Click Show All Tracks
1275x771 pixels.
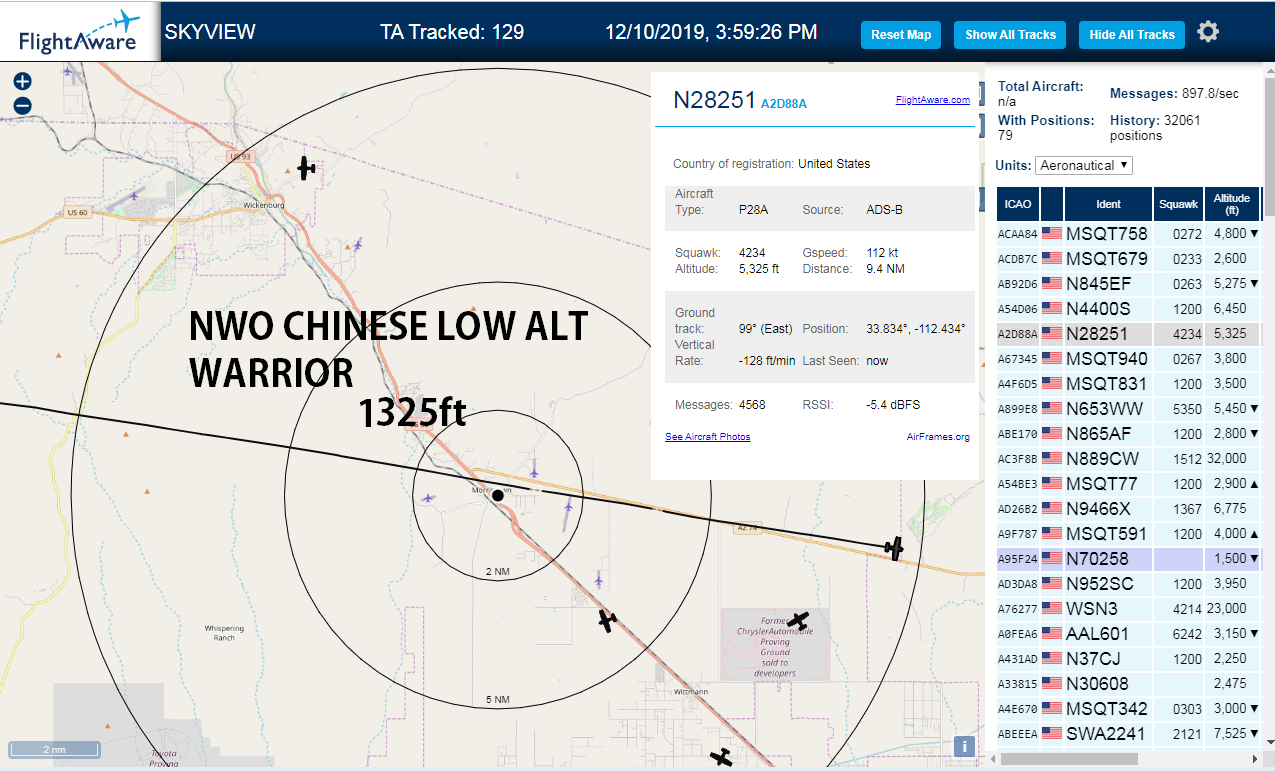click(x=1010, y=34)
